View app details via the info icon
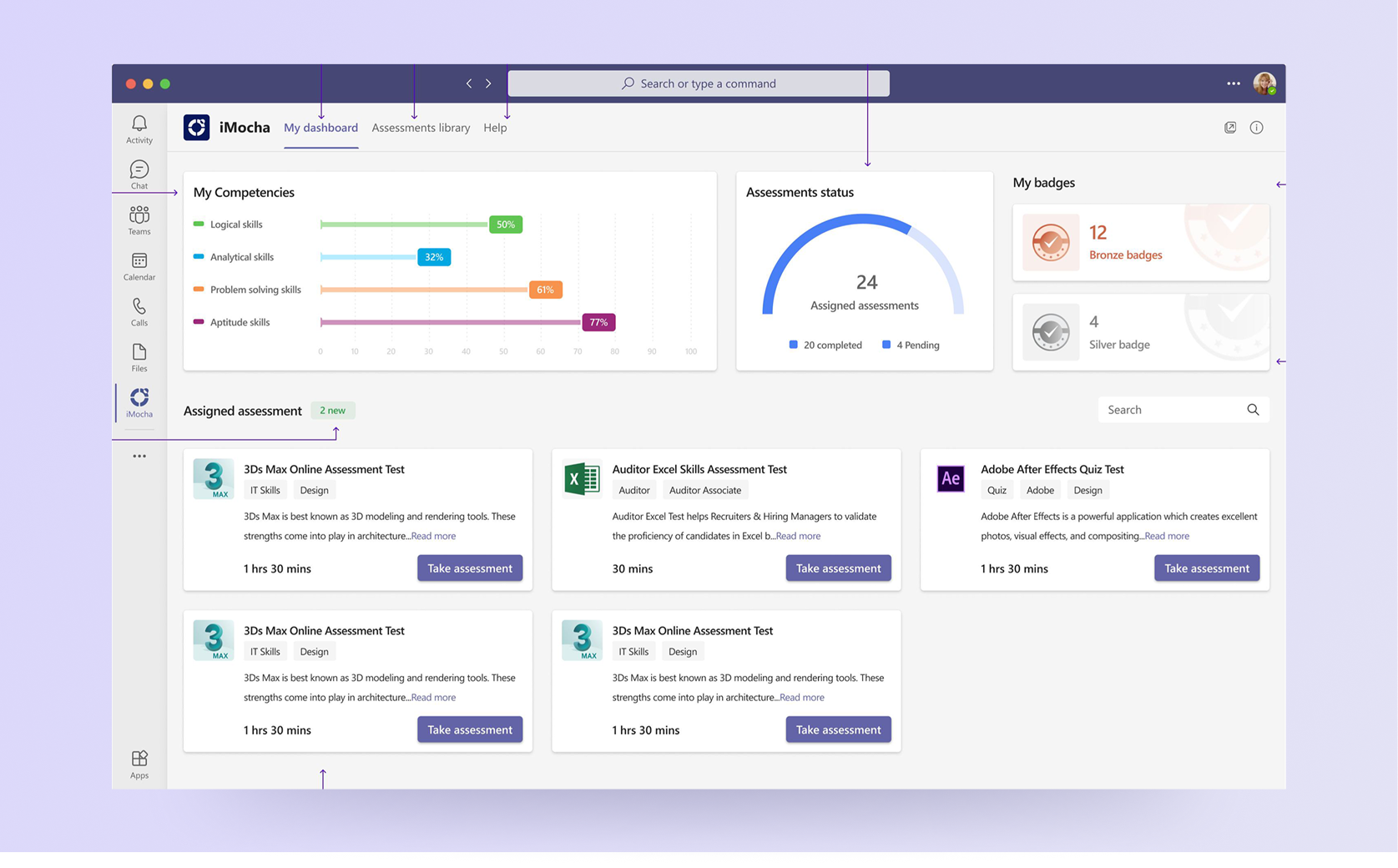The width and height of the screenshot is (1398, 868). (x=1257, y=127)
